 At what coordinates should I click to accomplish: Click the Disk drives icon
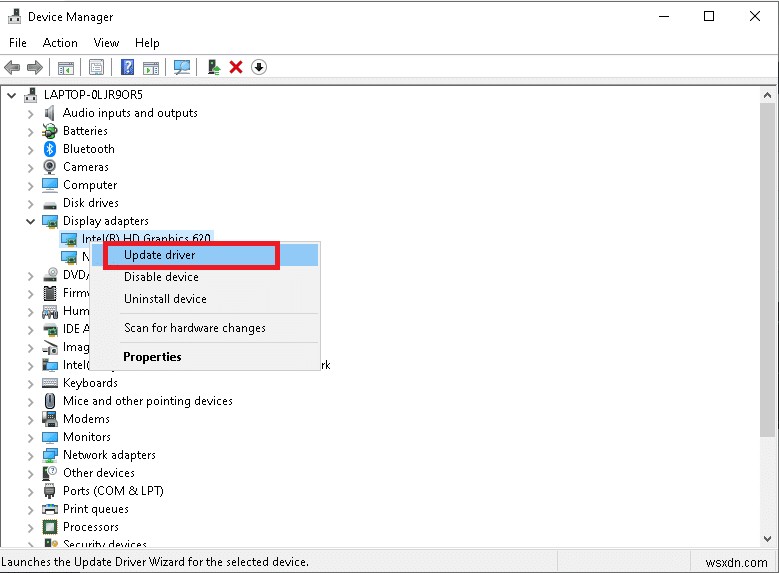(x=50, y=204)
